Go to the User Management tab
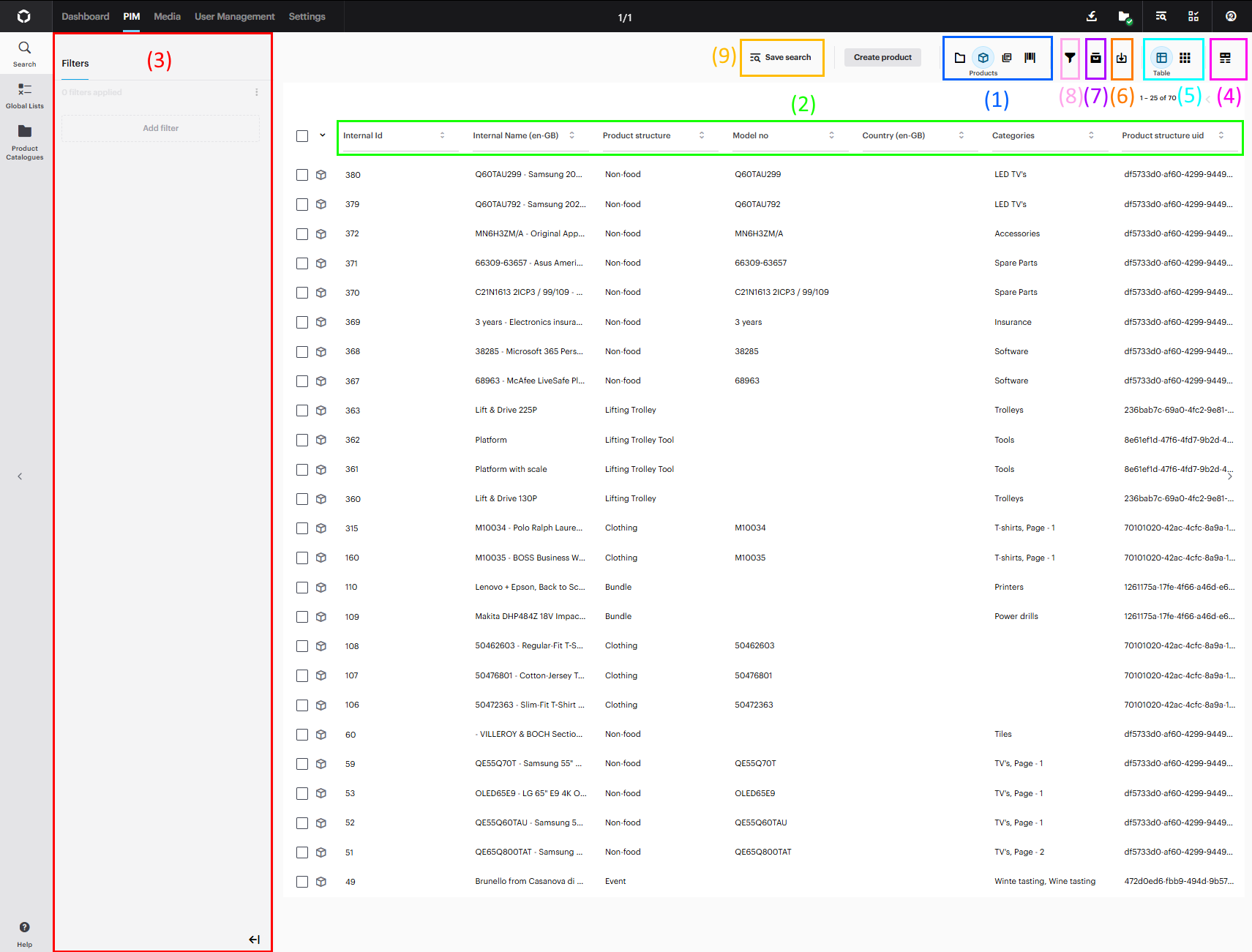 [x=234, y=16]
